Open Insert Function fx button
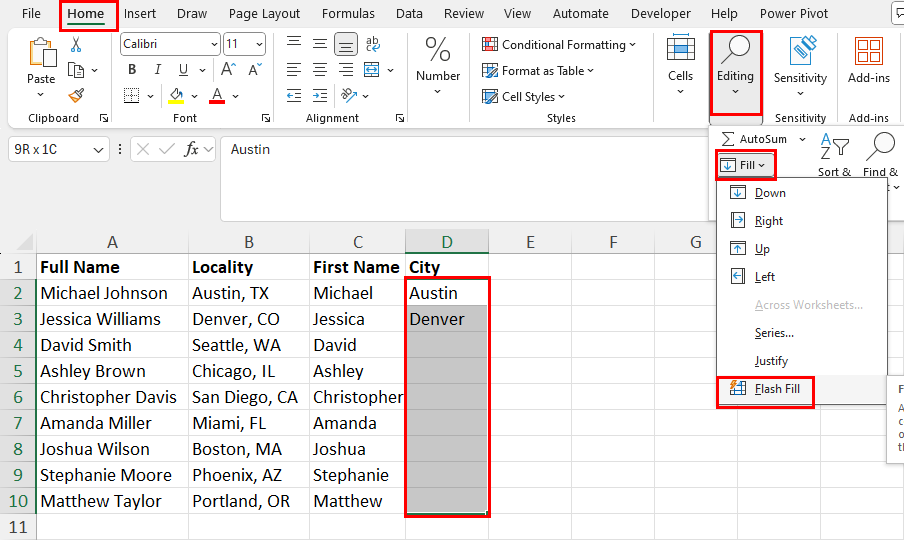 [x=191, y=149]
